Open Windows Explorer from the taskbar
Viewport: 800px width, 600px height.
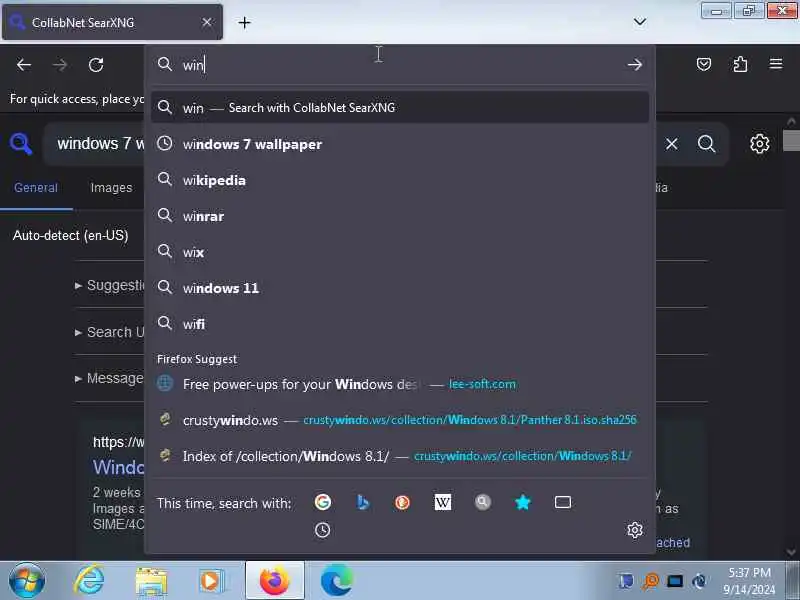(x=151, y=582)
